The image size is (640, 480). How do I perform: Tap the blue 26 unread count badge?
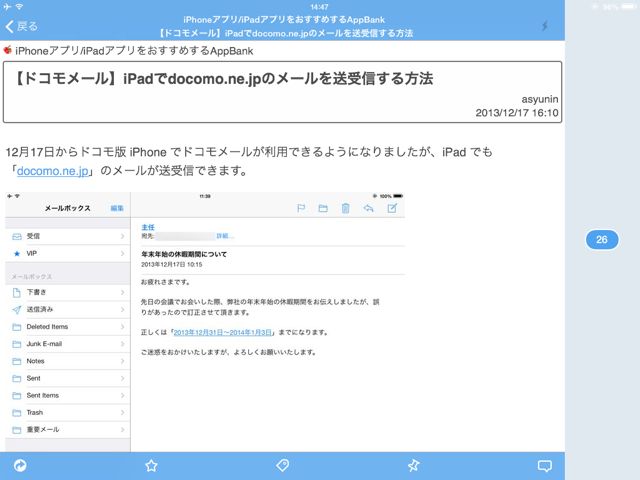coord(602,240)
